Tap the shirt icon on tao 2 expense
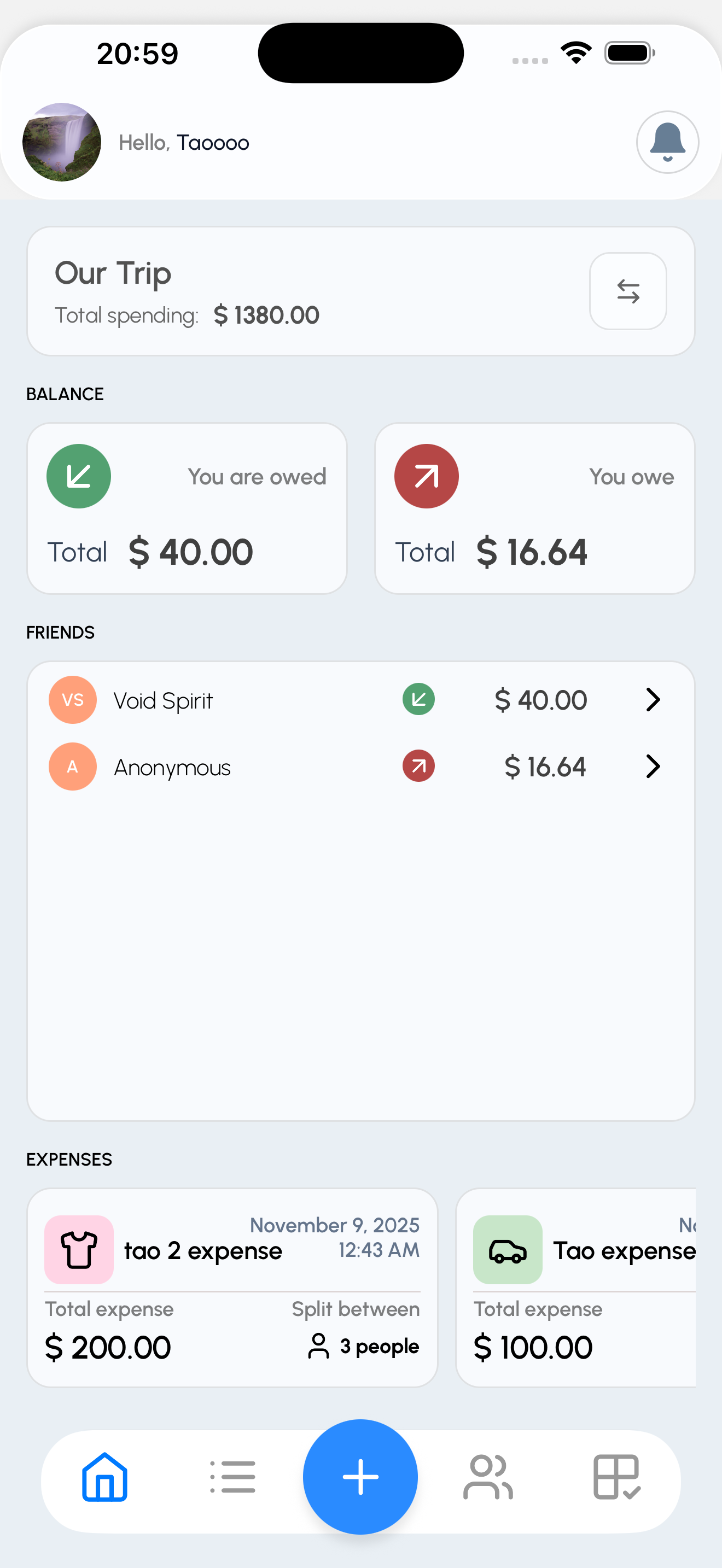 pos(79,1250)
